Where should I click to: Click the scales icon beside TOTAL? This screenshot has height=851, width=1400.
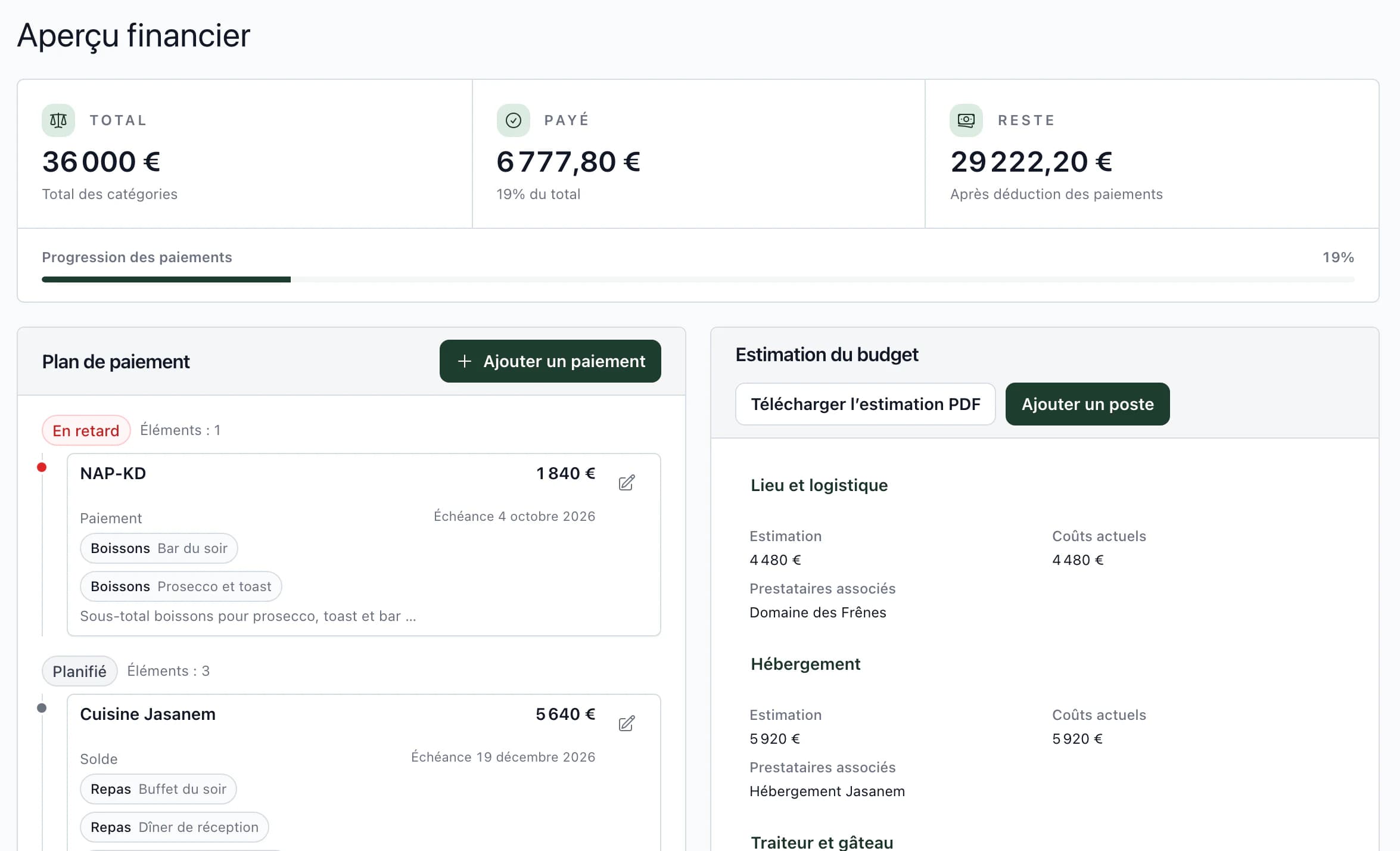click(58, 120)
